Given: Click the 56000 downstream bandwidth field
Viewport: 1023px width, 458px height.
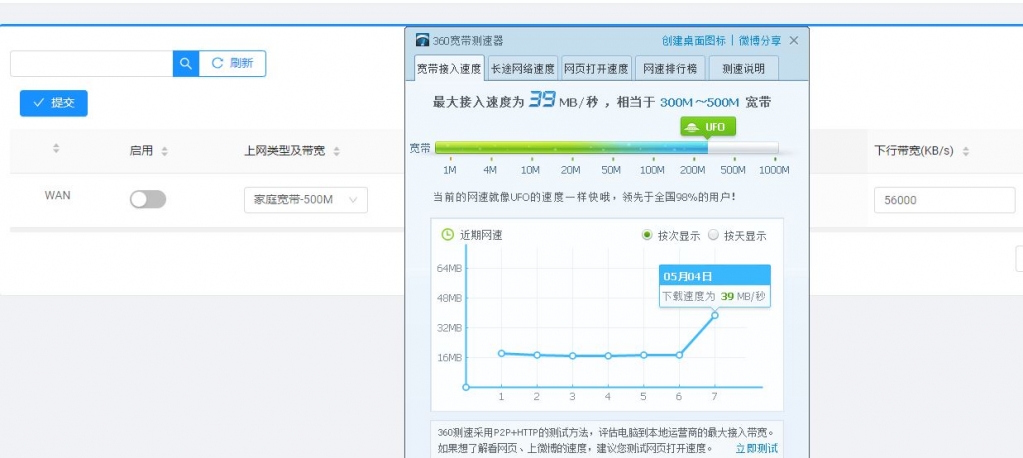Looking at the screenshot, I should click(x=945, y=200).
